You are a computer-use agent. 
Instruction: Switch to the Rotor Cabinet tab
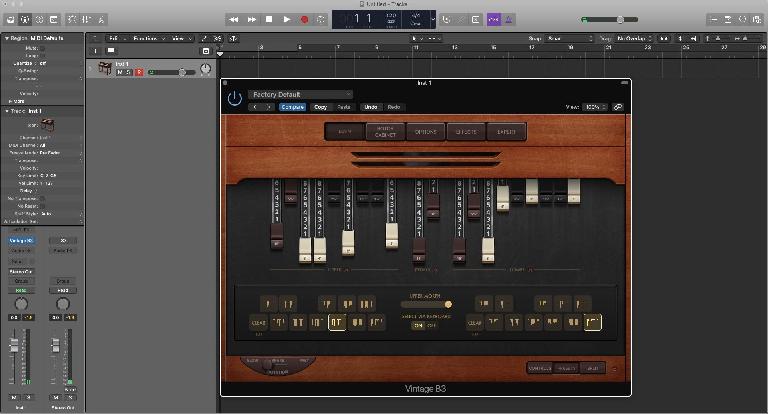(x=385, y=132)
